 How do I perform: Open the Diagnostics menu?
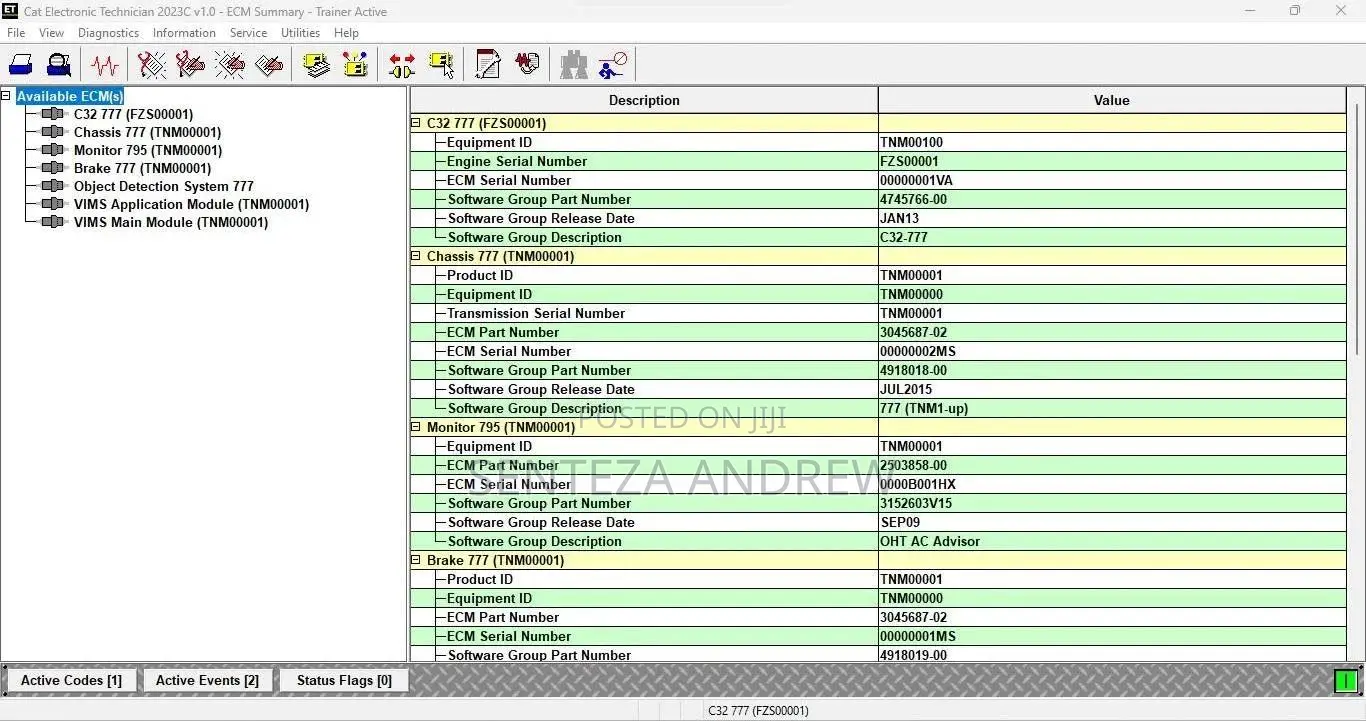[x=108, y=33]
